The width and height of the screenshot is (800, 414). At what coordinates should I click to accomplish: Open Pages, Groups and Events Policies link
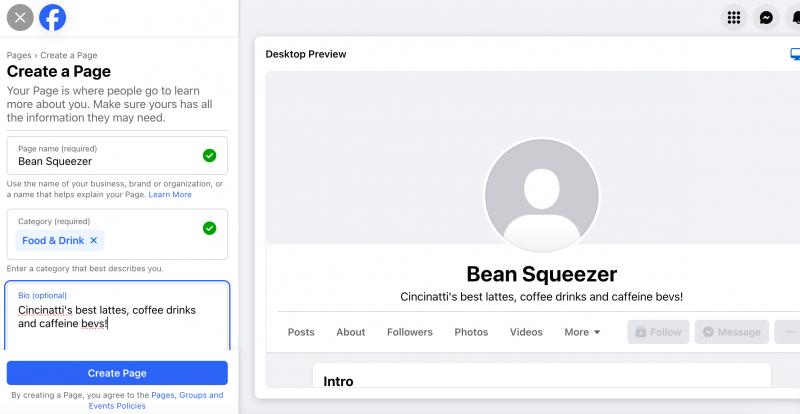point(156,400)
